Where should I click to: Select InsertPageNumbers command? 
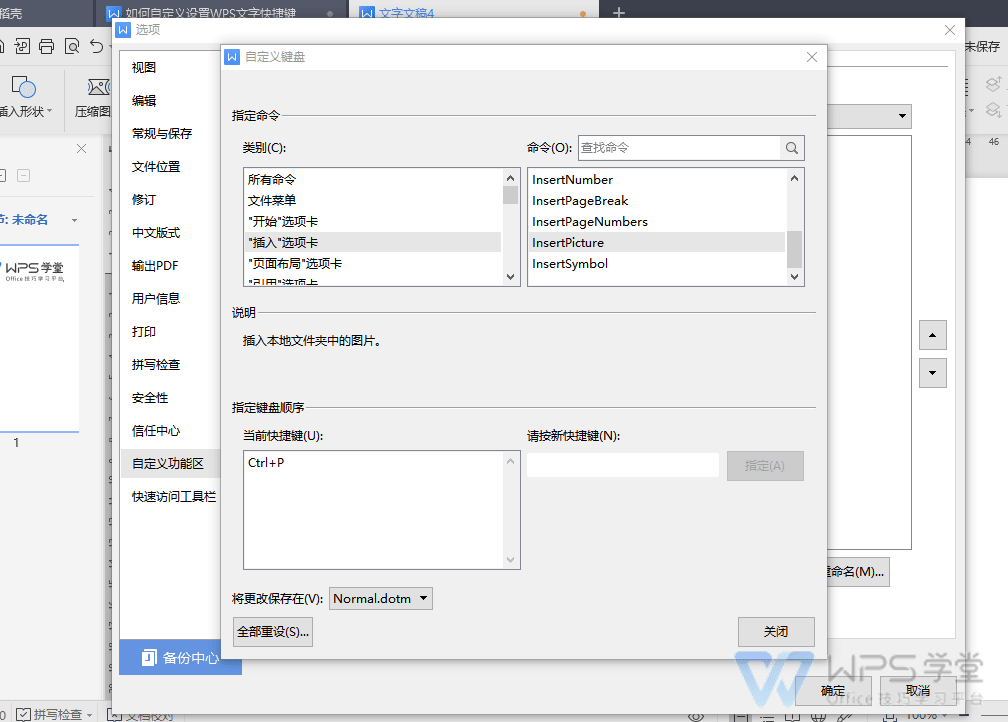(x=657, y=222)
